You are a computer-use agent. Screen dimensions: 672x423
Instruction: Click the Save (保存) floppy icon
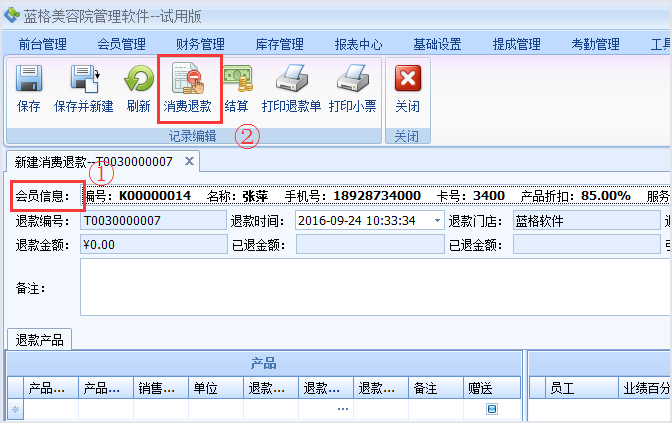[29, 78]
